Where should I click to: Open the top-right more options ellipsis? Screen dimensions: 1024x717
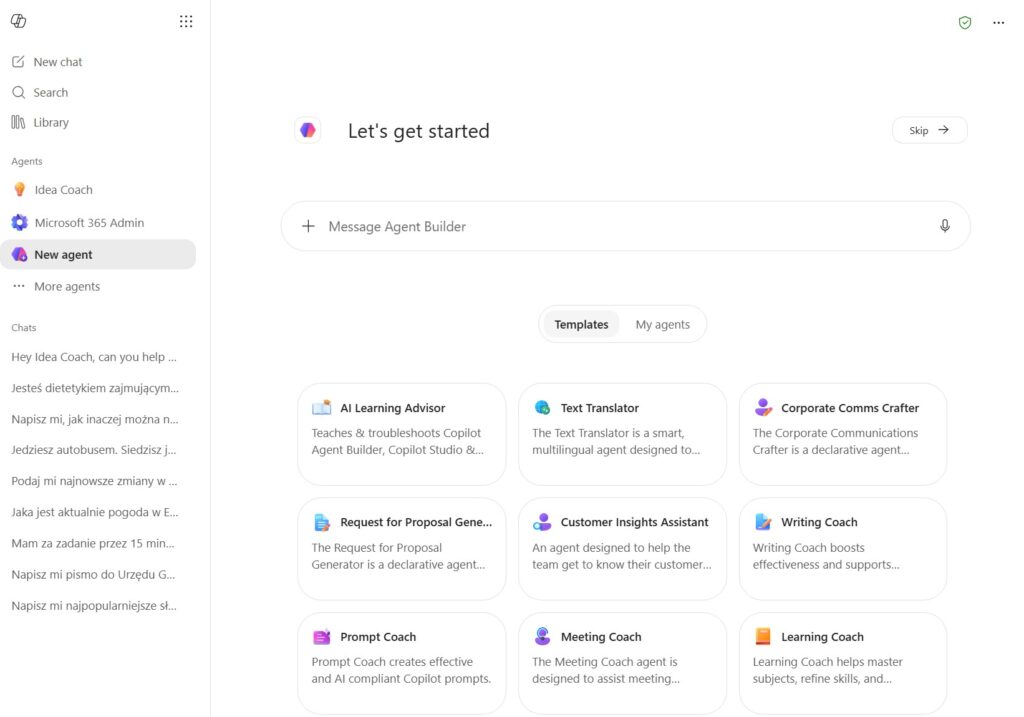click(999, 23)
